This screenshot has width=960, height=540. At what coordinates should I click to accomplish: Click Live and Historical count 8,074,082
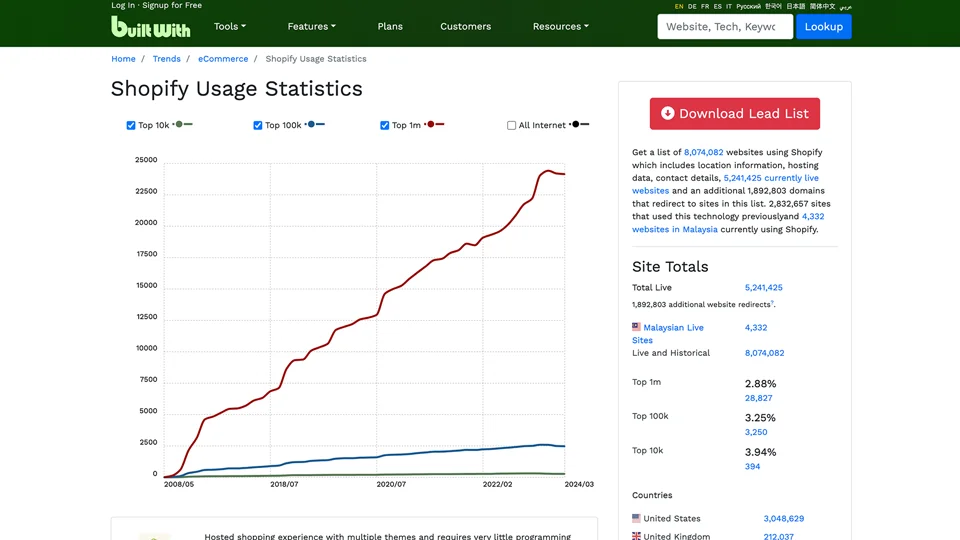[764, 353]
